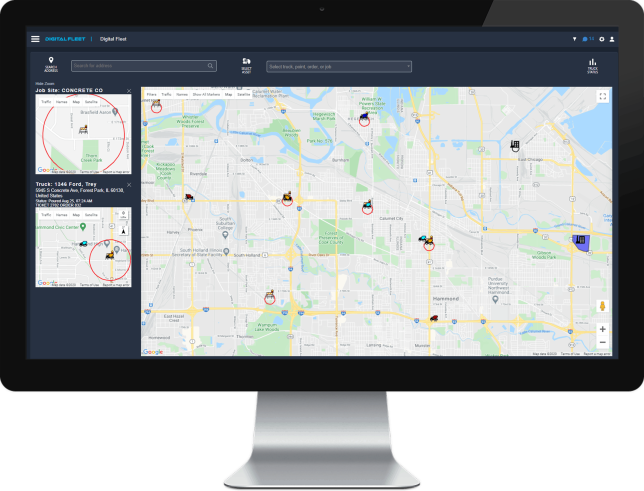Select Map view on main map toolbar
The width and height of the screenshot is (644, 491).
[x=227, y=94]
